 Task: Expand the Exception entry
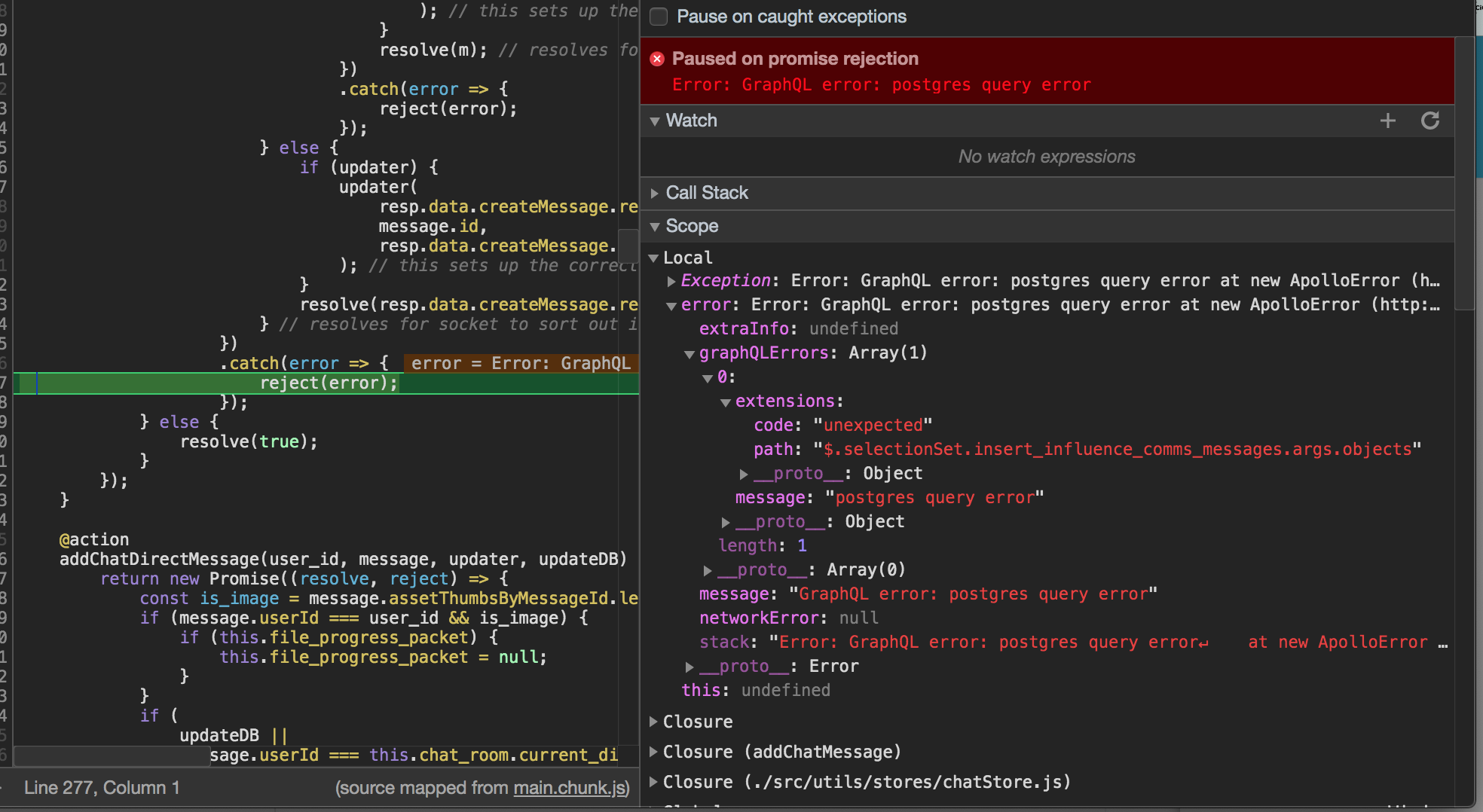pos(671,281)
